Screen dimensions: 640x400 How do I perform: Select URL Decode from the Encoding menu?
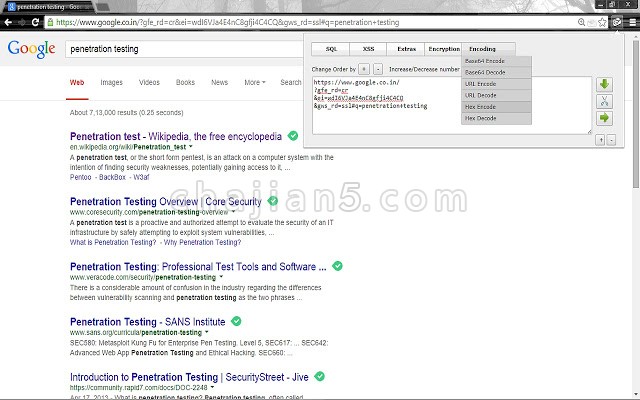[496, 96]
